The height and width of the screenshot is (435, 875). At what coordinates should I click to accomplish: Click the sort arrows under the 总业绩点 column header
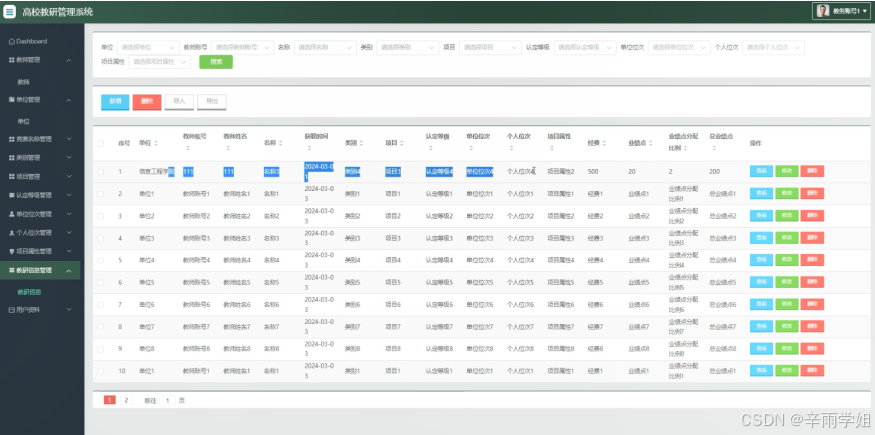tap(714, 148)
